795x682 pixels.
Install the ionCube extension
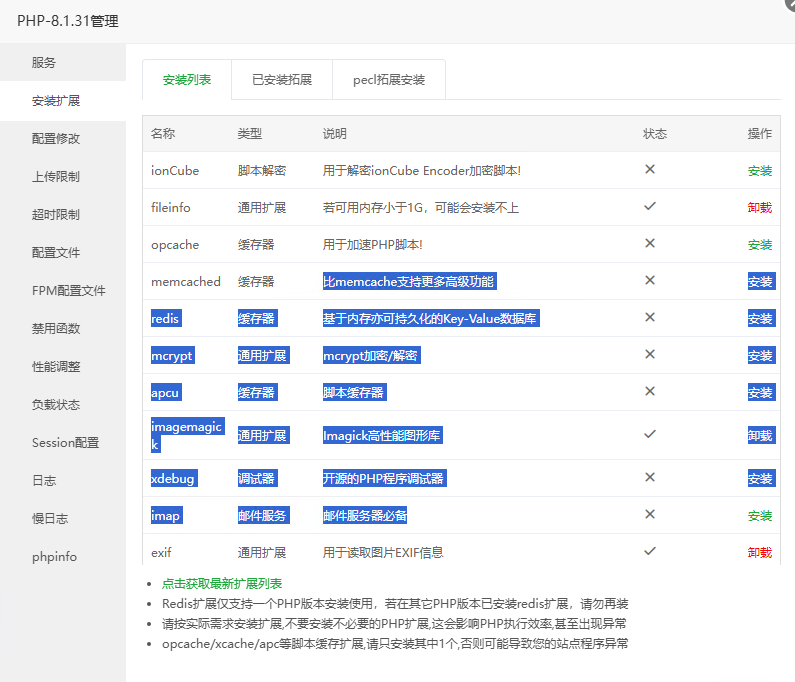760,171
